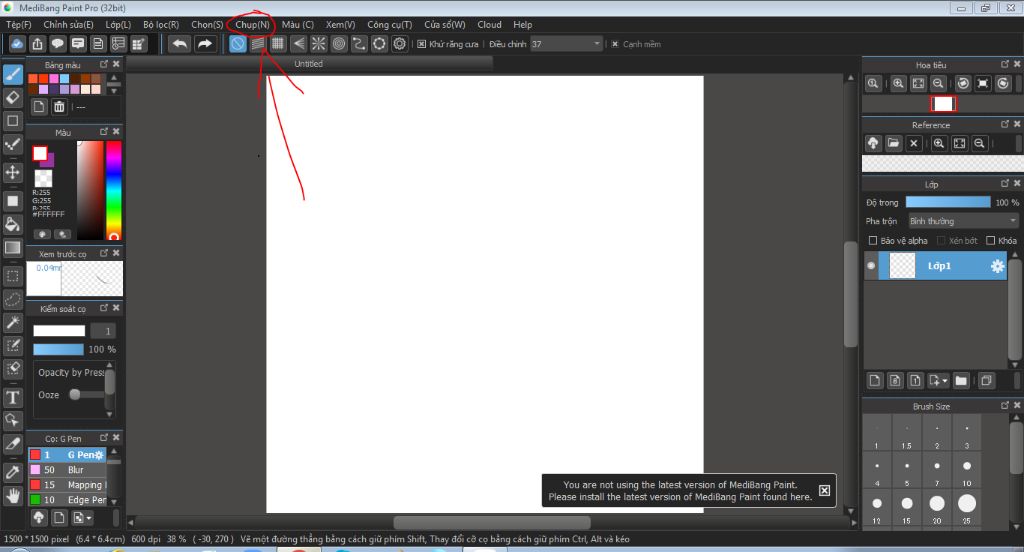Open the Chỉnh sửa(E) menu
The width and height of the screenshot is (1024, 552).
pyautogui.click(x=69, y=24)
